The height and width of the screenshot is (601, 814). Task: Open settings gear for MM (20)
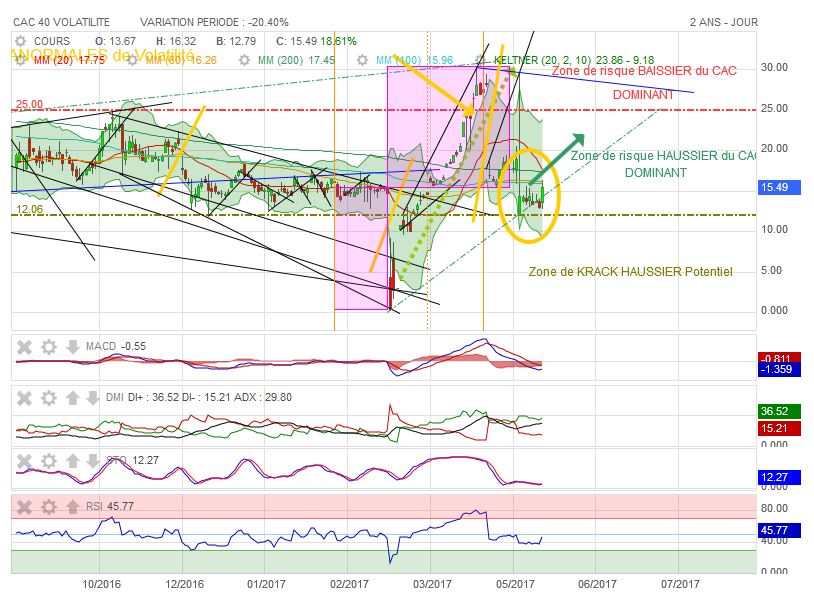(20, 60)
